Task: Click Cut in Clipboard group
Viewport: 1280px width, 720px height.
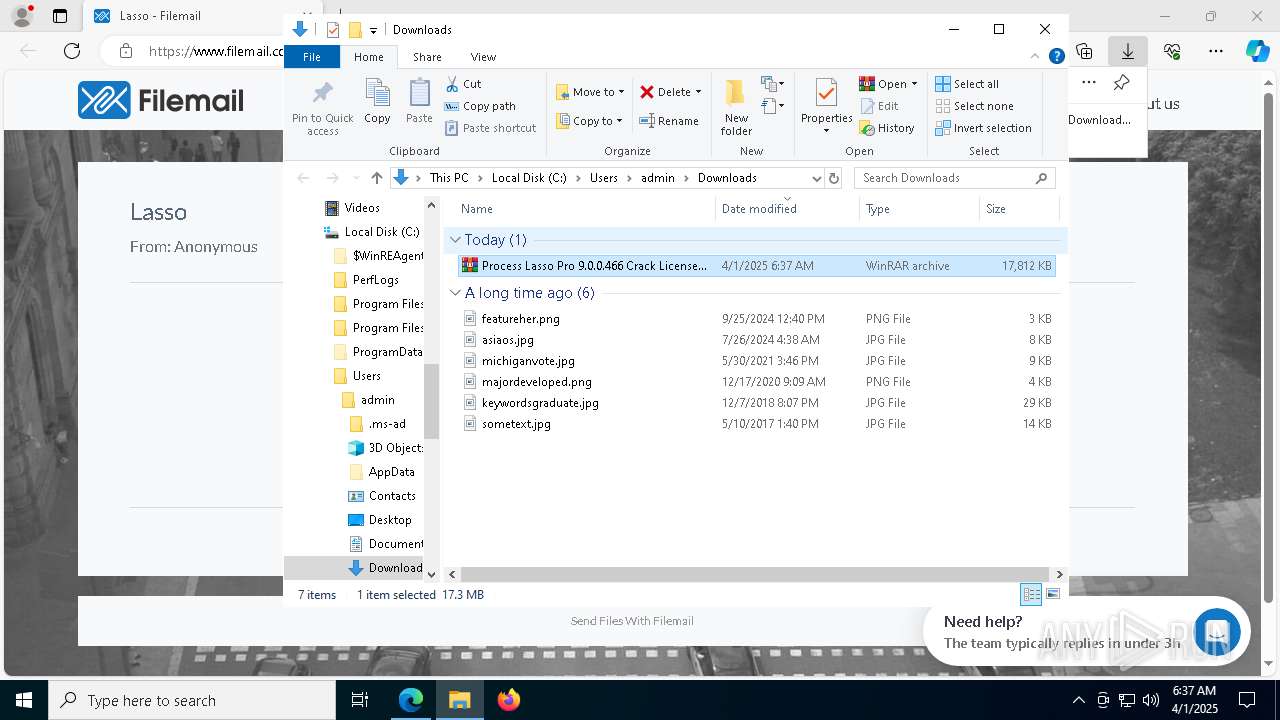Action: (x=463, y=84)
